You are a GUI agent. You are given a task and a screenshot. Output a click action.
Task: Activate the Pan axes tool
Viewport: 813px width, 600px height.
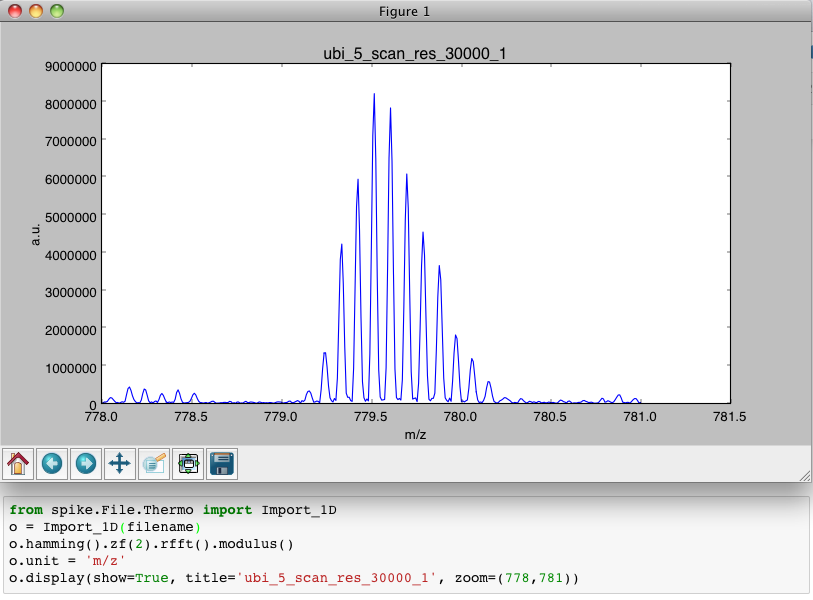pyautogui.click(x=120, y=463)
